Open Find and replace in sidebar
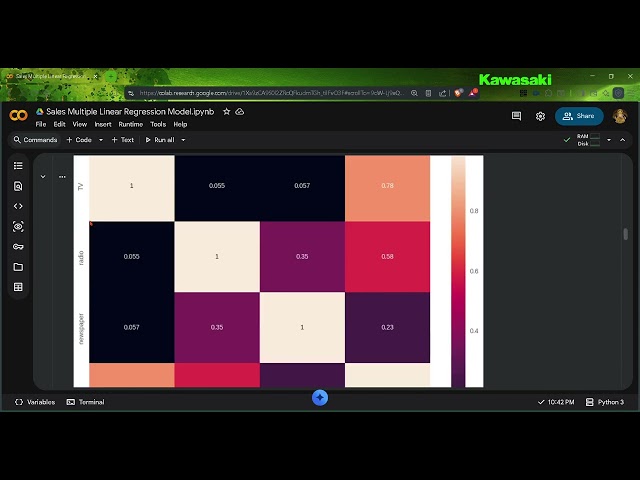This screenshot has width=640, height=480. [18, 186]
